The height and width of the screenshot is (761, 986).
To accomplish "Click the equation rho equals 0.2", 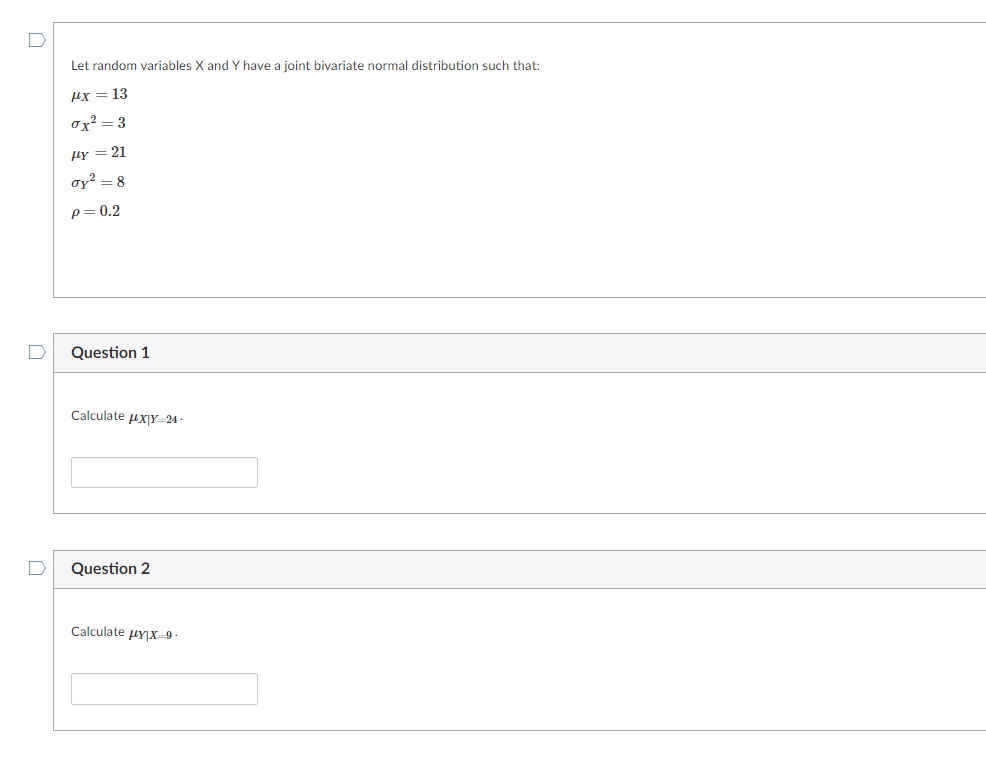I will pyautogui.click(x=95, y=211).
